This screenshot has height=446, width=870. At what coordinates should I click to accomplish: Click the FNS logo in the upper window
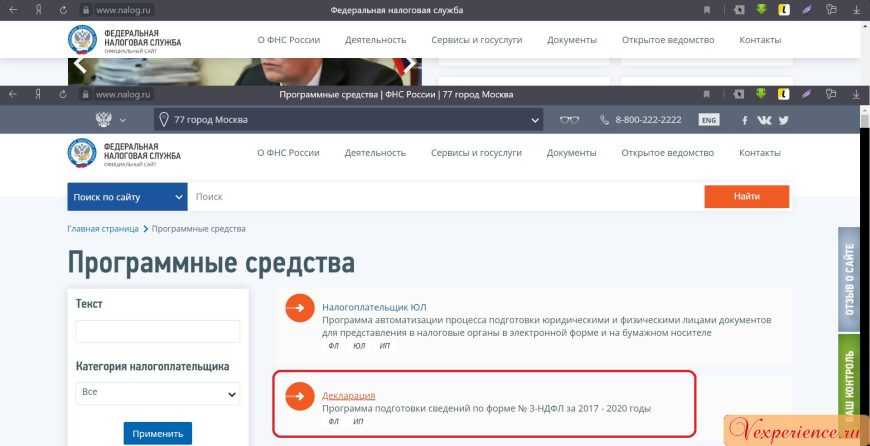pyautogui.click(x=82, y=39)
